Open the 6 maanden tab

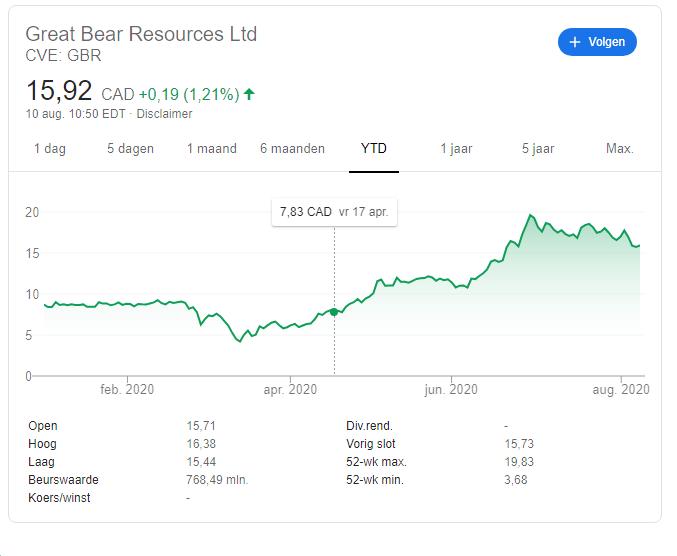point(292,148)
